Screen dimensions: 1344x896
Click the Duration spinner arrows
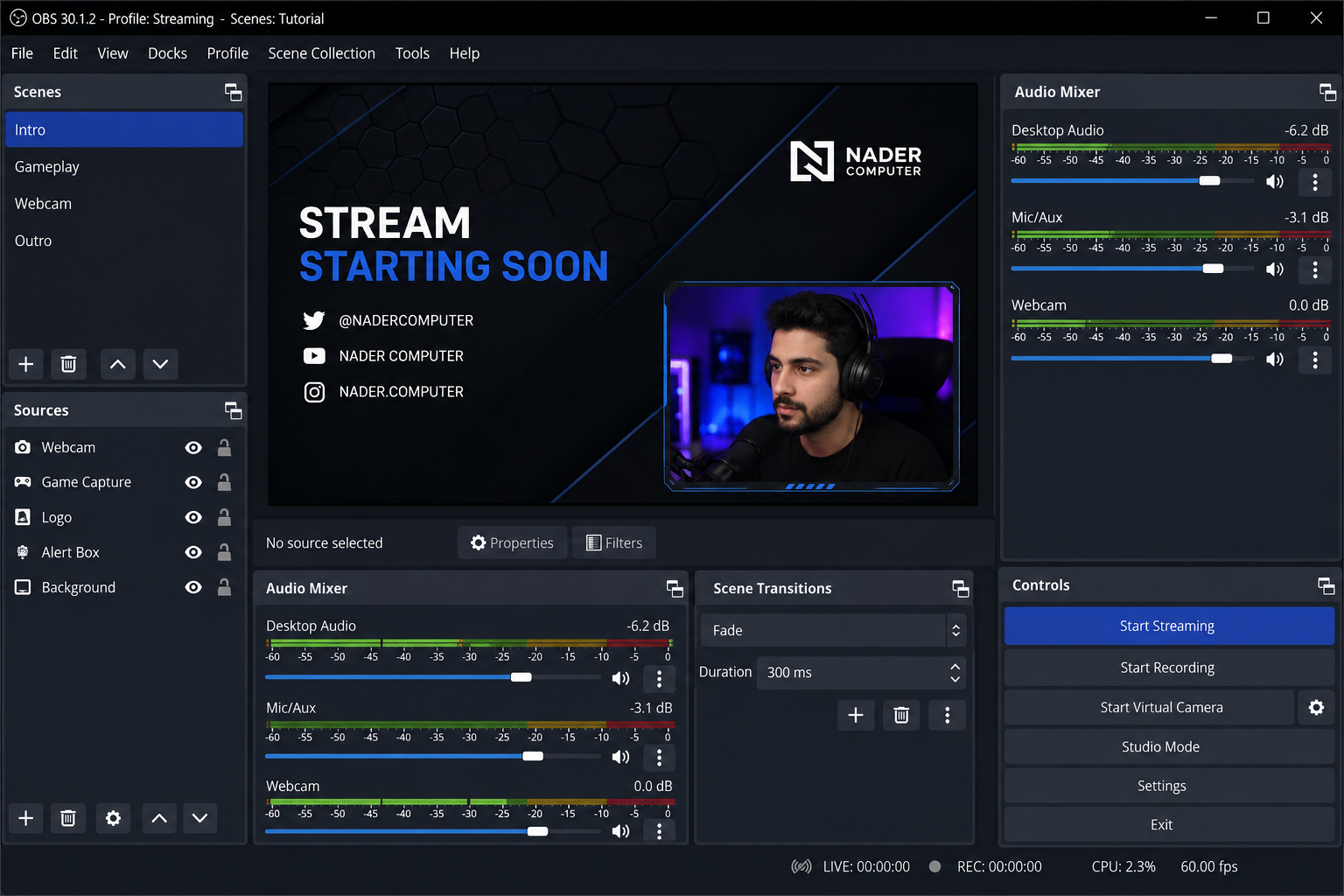(955, 672)
